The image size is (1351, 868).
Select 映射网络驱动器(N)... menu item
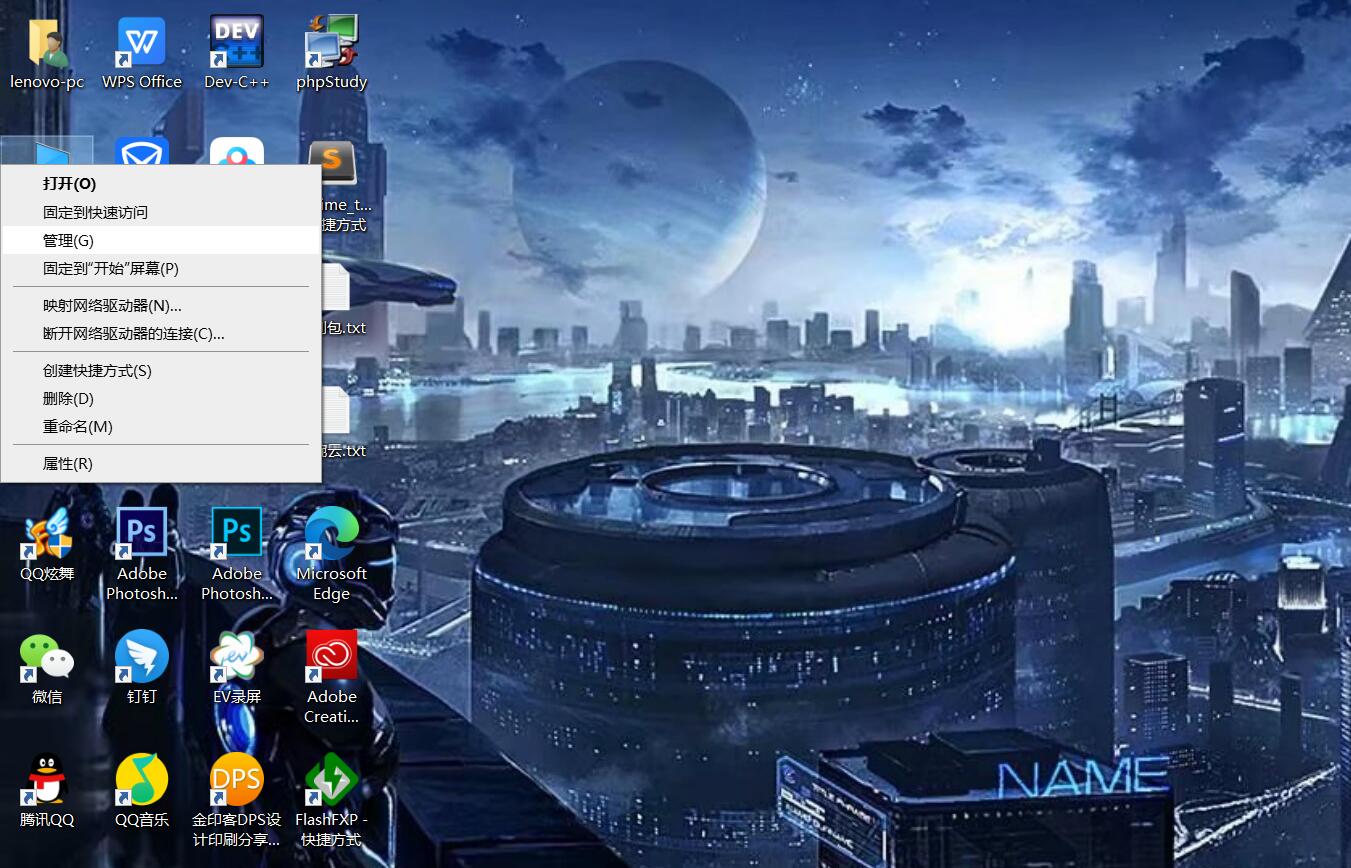161,305
